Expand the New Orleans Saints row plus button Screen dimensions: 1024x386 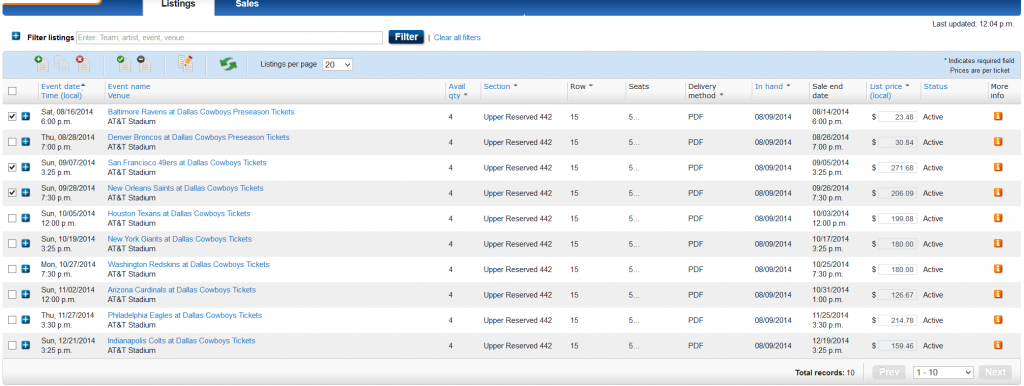25,193
